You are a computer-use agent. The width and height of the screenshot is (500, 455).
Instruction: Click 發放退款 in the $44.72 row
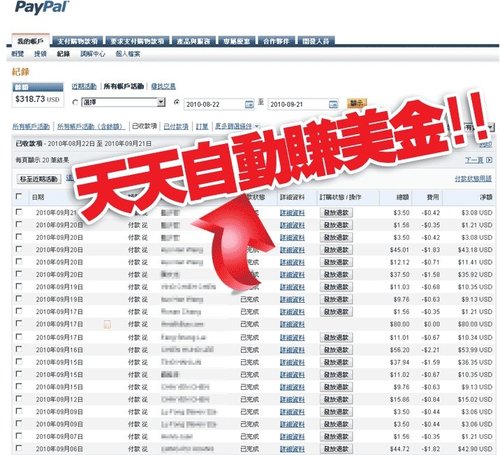click(336, 449)
